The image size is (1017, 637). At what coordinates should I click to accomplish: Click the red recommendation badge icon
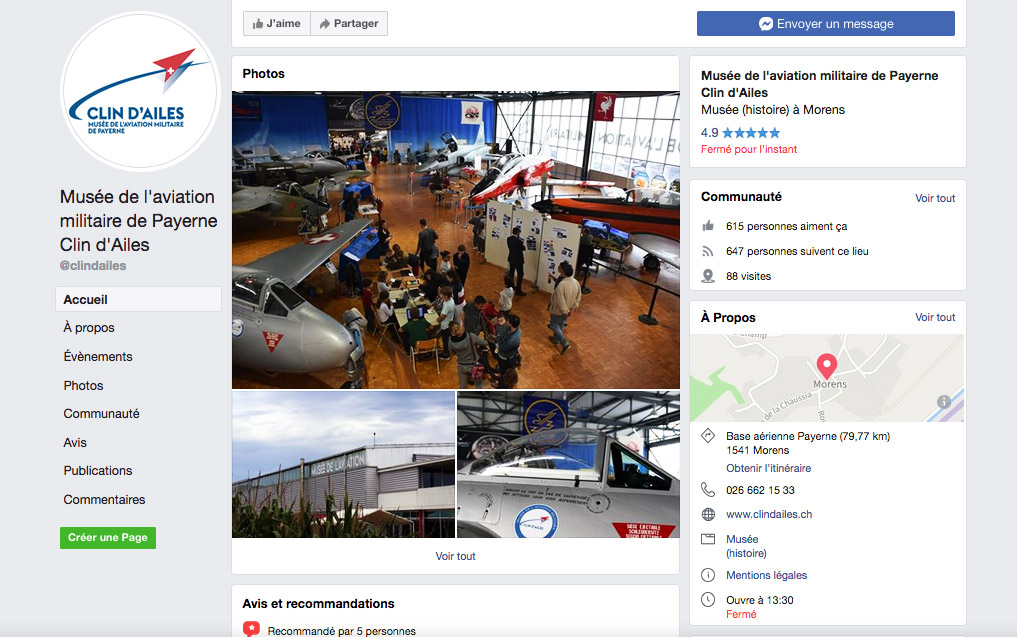click(x=251, y=629)
